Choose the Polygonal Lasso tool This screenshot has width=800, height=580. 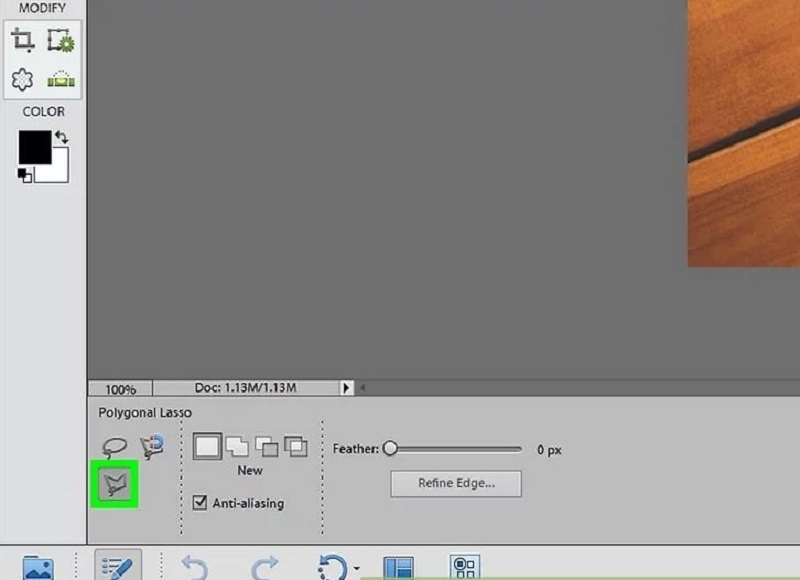[114, 484]
